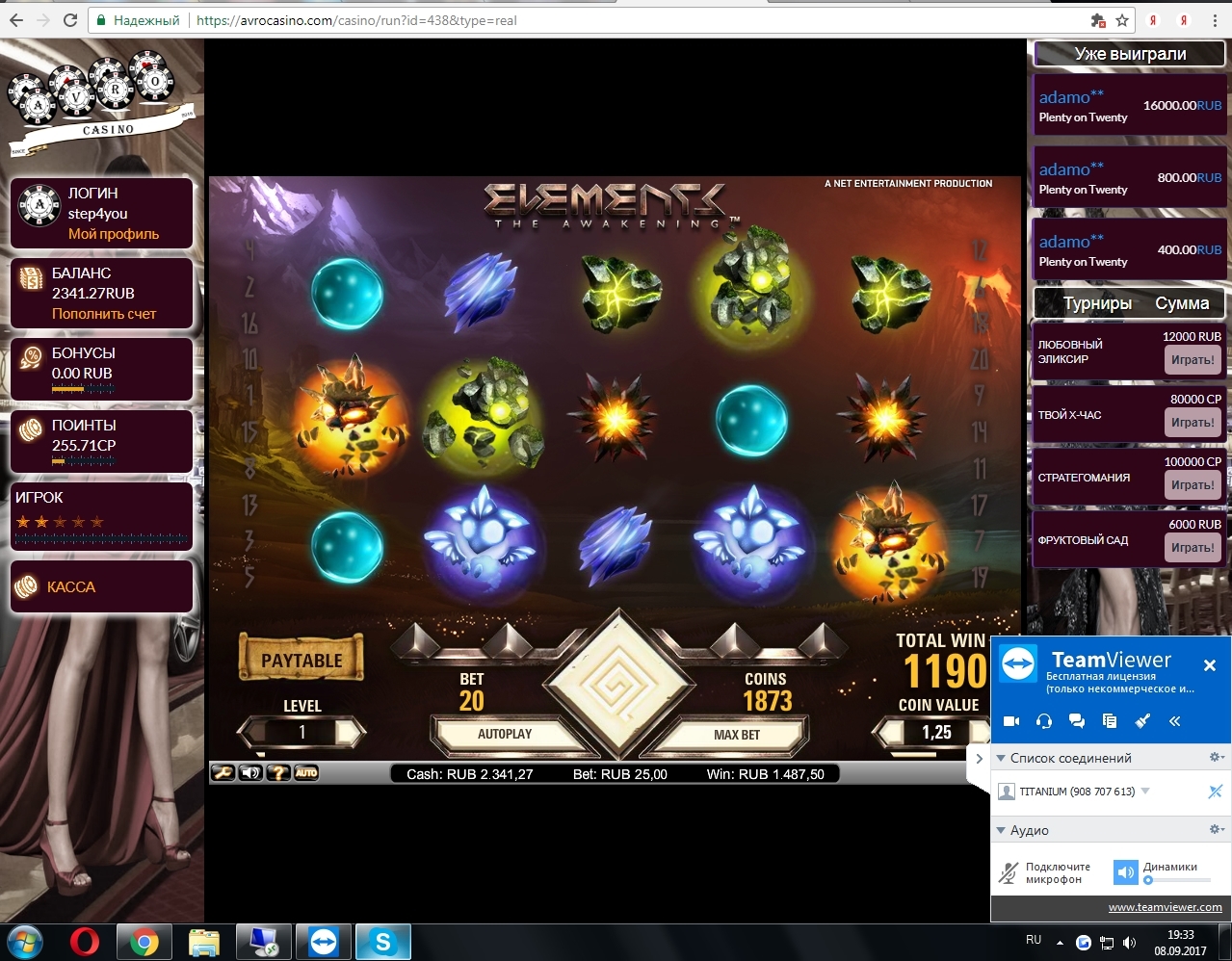Click the БАЛАНС coin-stack icon
This screenshot has height=961, width=1232.
point(32,279)
